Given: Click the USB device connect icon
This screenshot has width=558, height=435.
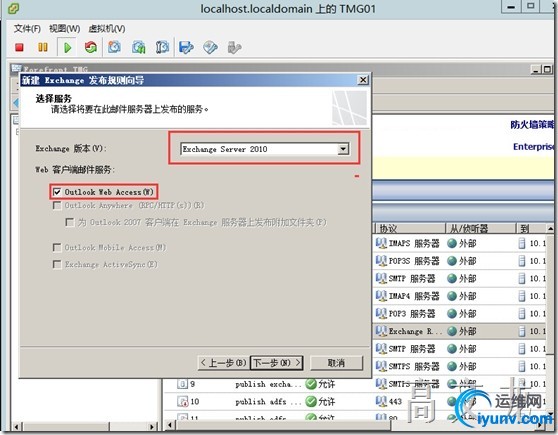Looking at the screenshot, I should (x=234, y=47).
